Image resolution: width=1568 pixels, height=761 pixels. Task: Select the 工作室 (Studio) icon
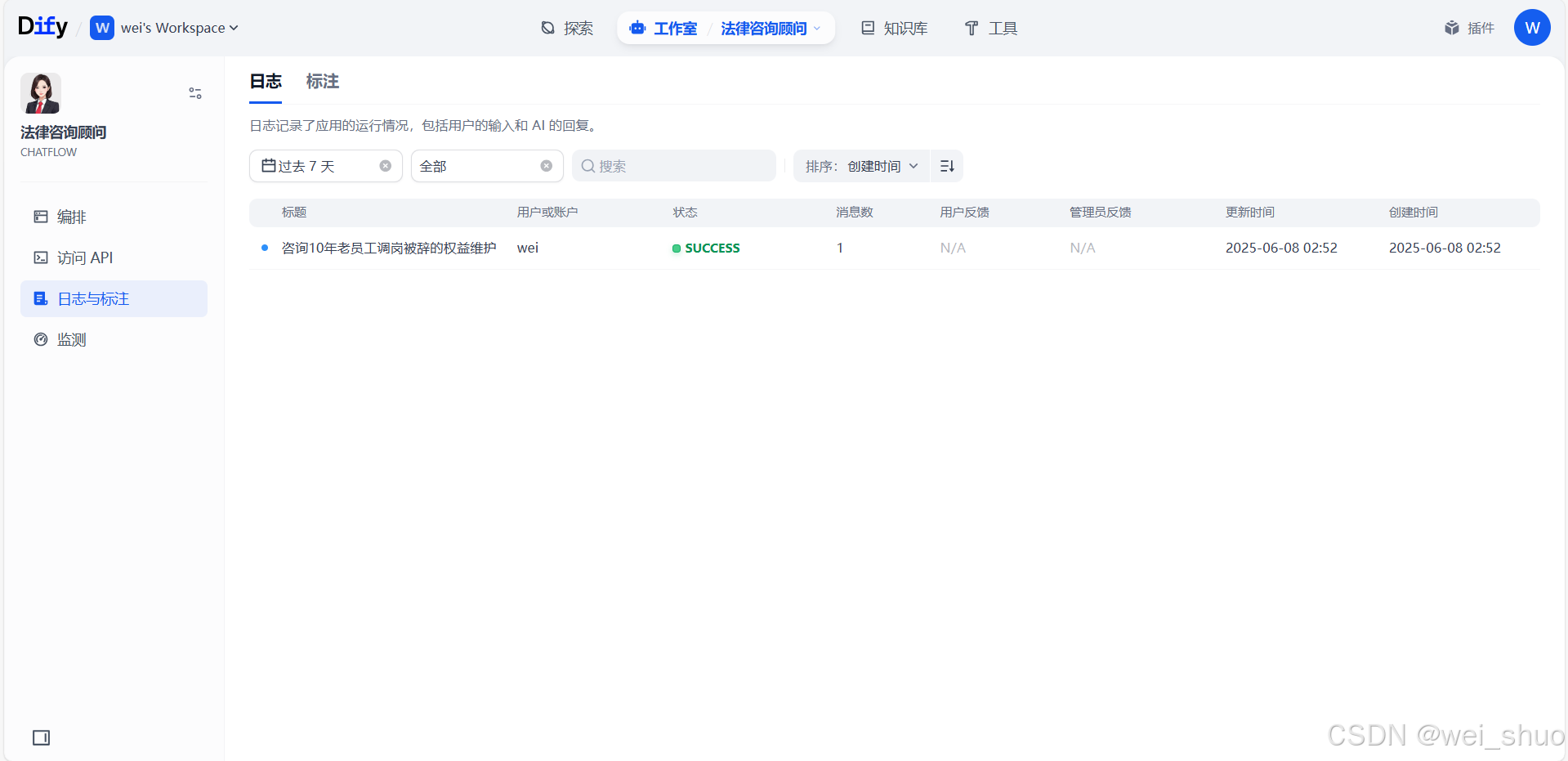tap(637, 28)
